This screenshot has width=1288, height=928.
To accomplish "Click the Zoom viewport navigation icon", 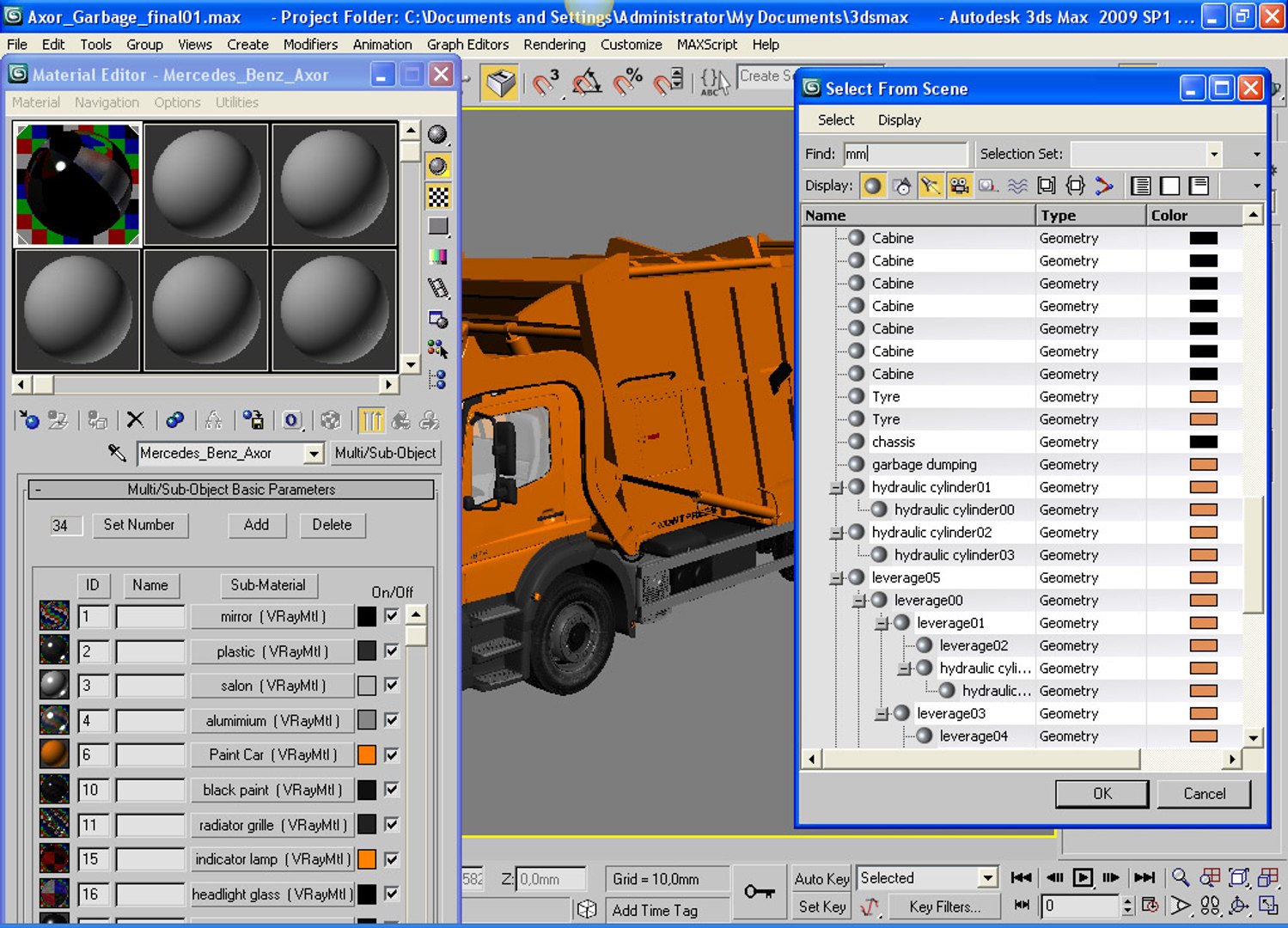I will tap(1181, 878).
